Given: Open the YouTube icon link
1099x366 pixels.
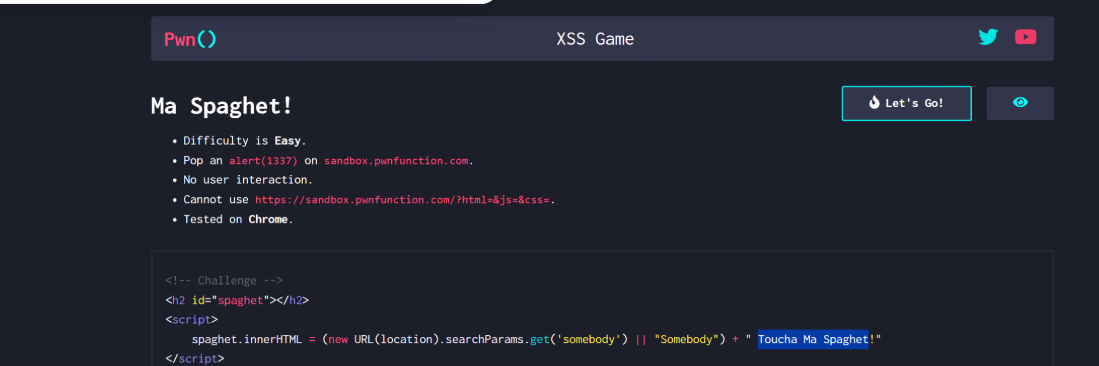Looking at the screenshot, I should click(x=1025, y=37).
